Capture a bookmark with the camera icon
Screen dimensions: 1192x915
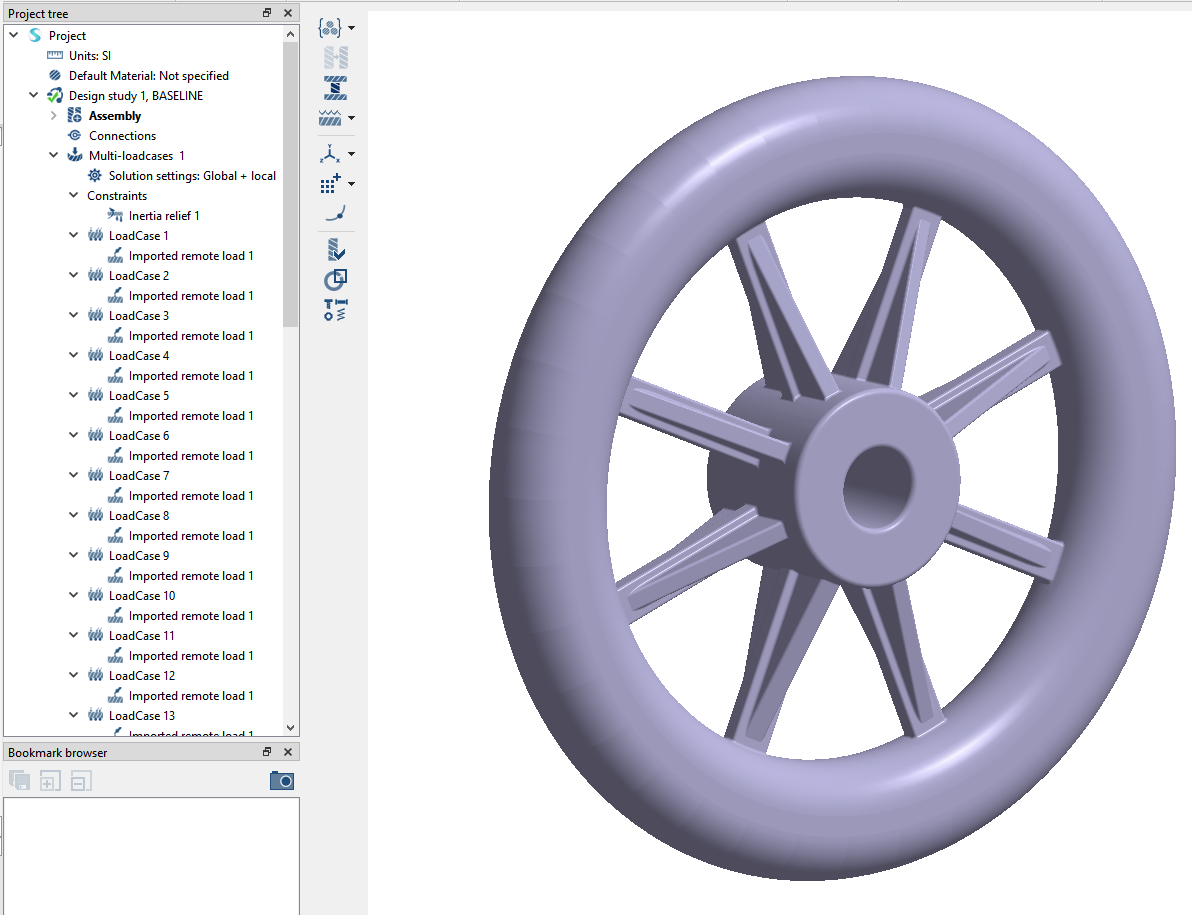(x=282, y=781)
